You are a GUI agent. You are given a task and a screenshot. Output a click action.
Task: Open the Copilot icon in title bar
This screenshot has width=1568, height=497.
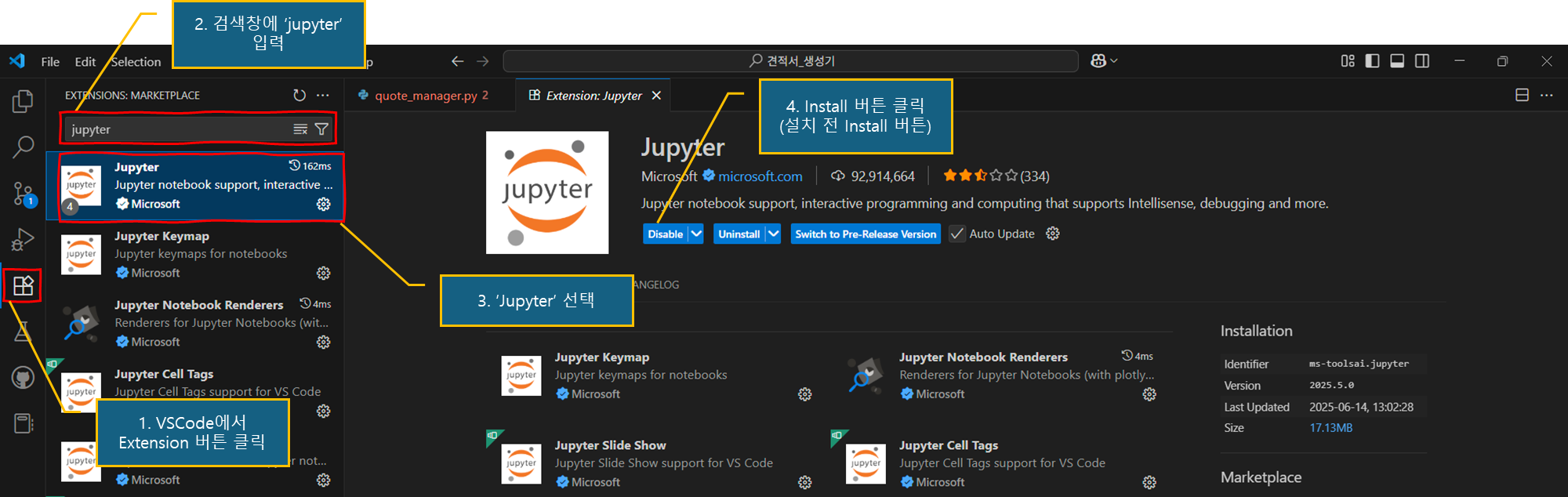point(1098,61)
